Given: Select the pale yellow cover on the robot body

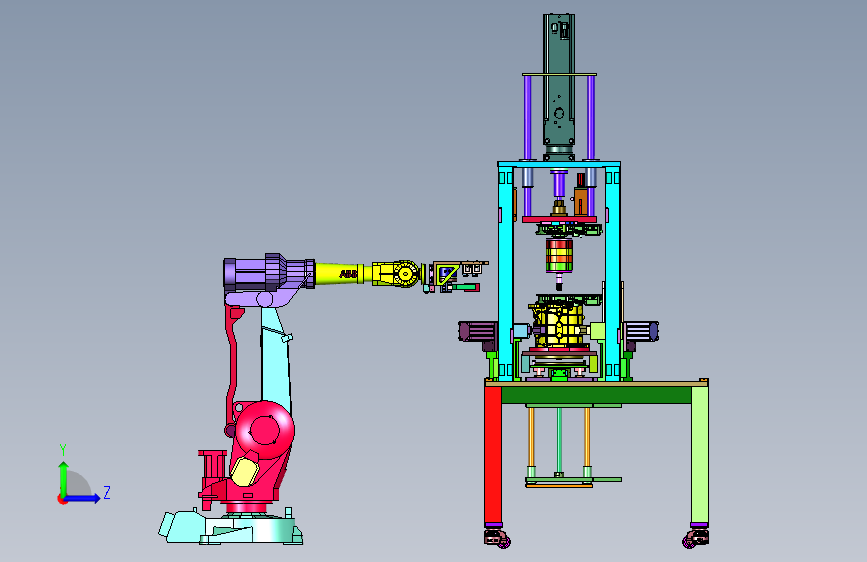Looking at the screenshot, I should click(x=244, y=471).
